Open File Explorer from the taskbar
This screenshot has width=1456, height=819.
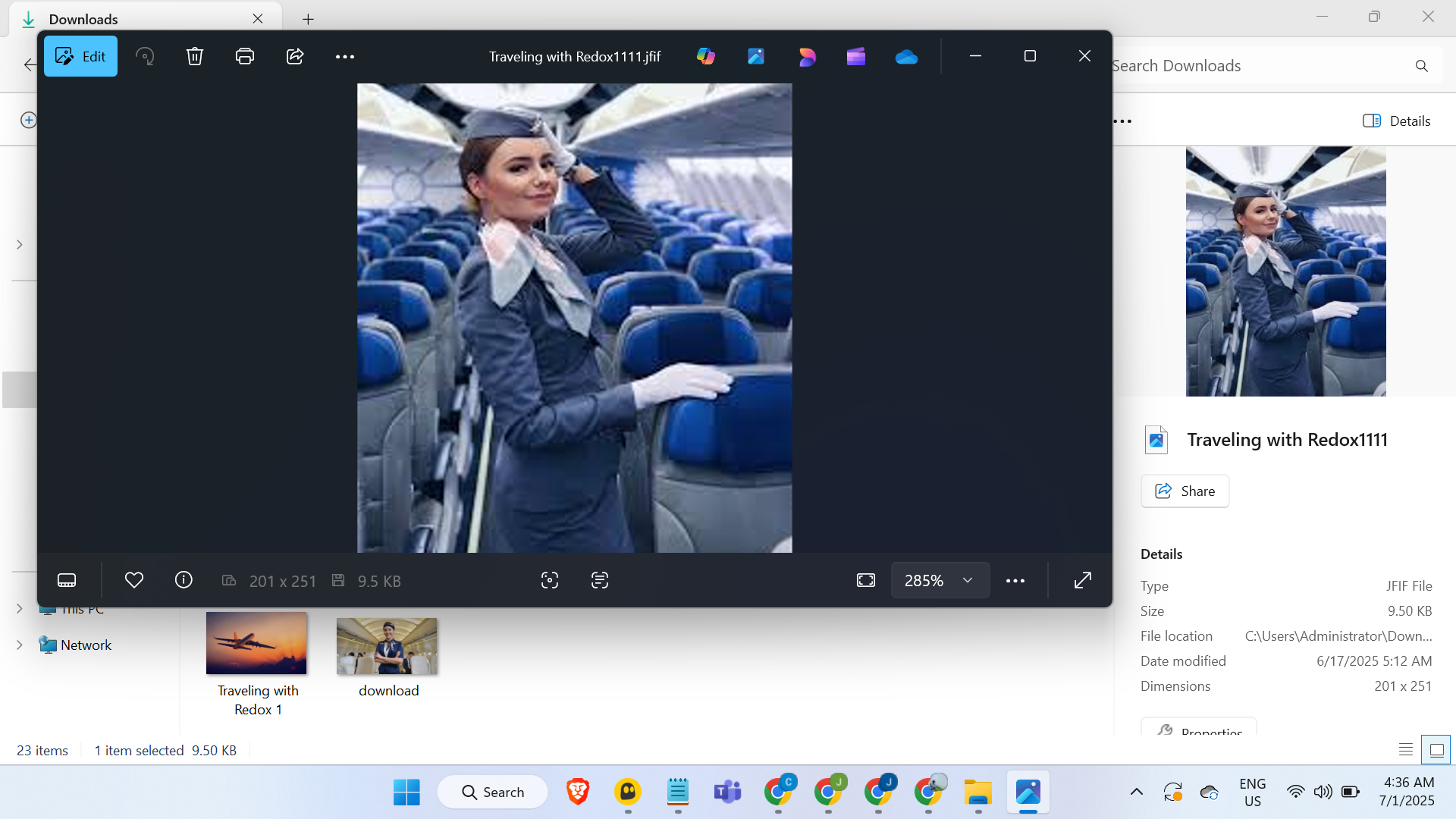[x=978, y=792]
